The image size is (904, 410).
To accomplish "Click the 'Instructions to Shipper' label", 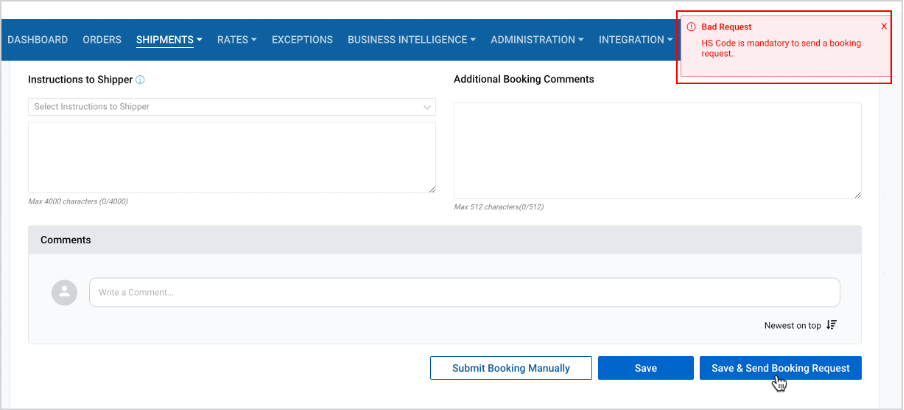I will click(x=80, y=80).
